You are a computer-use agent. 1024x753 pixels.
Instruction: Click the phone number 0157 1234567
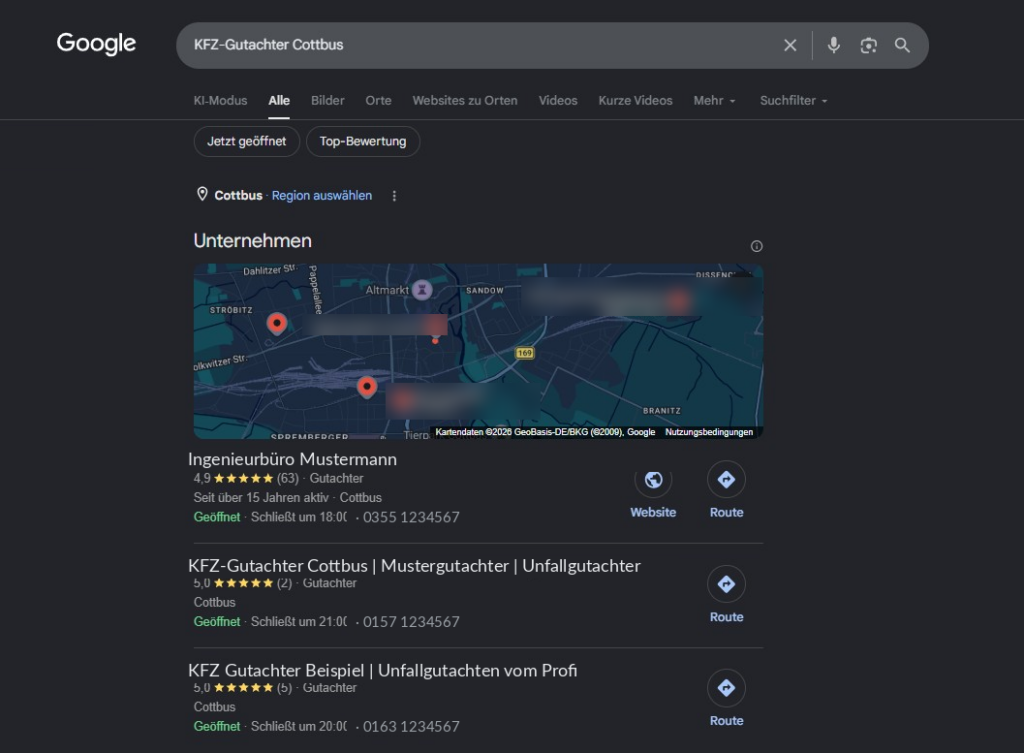411,622
